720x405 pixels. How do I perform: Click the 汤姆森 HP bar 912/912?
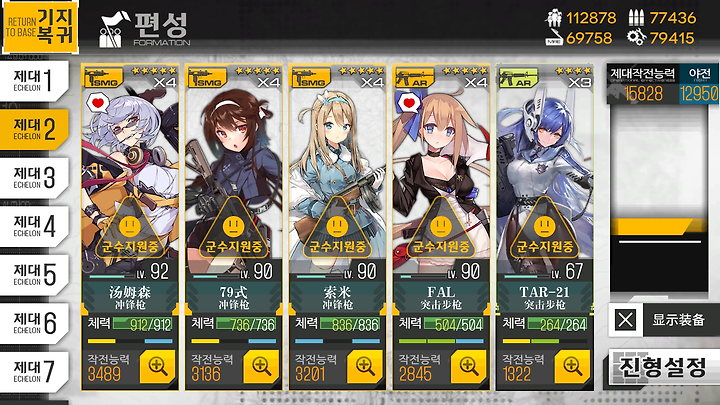tap(142, 325)
